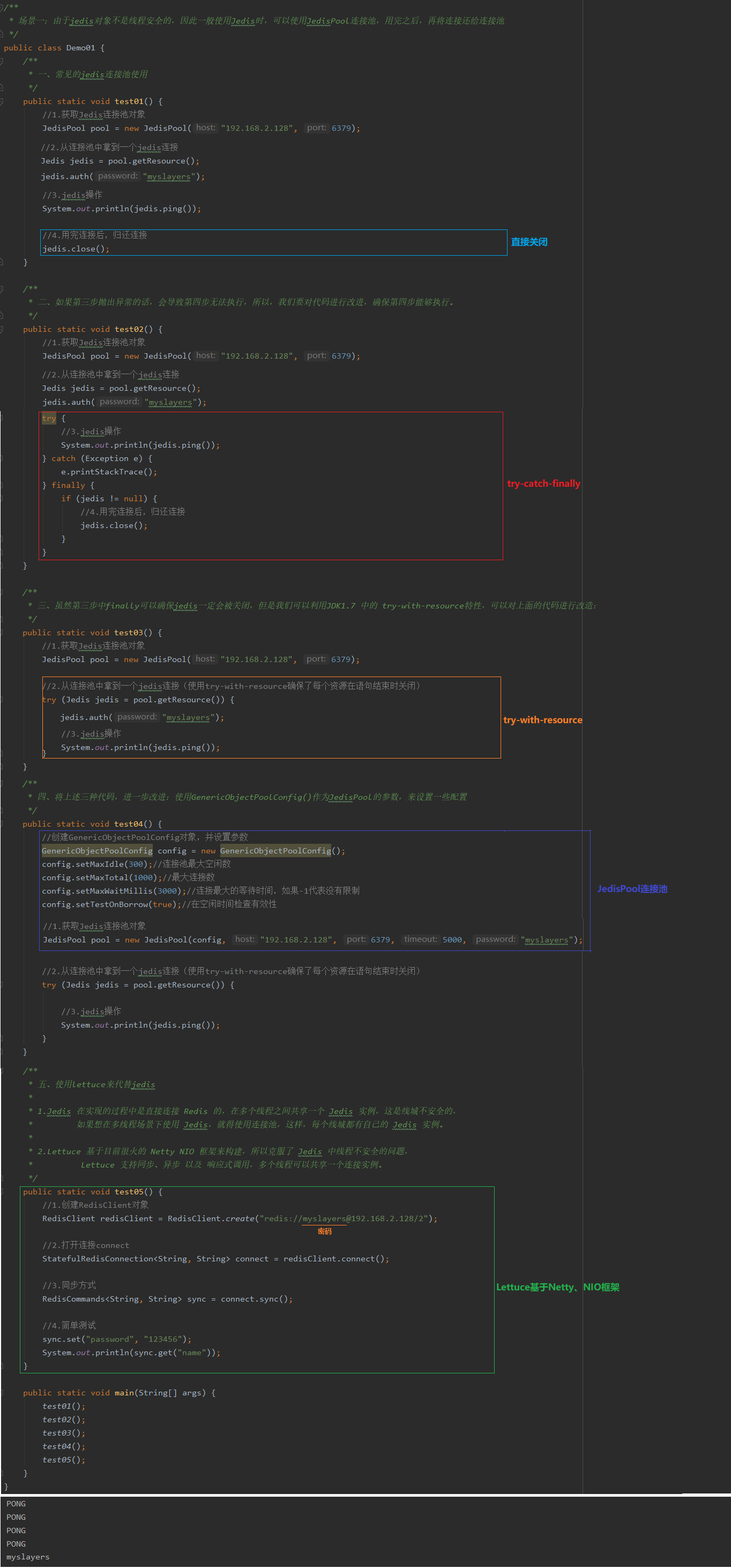Collapse the top class Javadoc comment
The width and height of the screenshot is (731, 1568).
[x=2, y=8]
